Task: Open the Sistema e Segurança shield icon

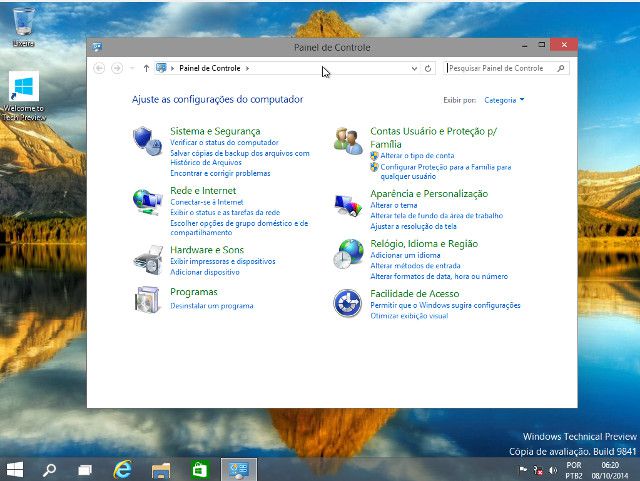Action: pos(147,141)
